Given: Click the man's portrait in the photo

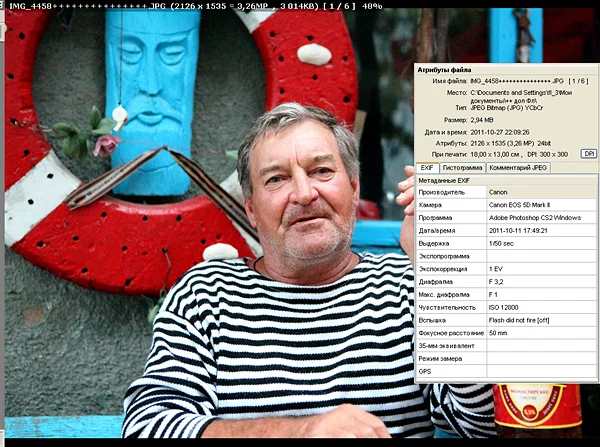Looking at the screenshot, I should [x=300, y=184].
